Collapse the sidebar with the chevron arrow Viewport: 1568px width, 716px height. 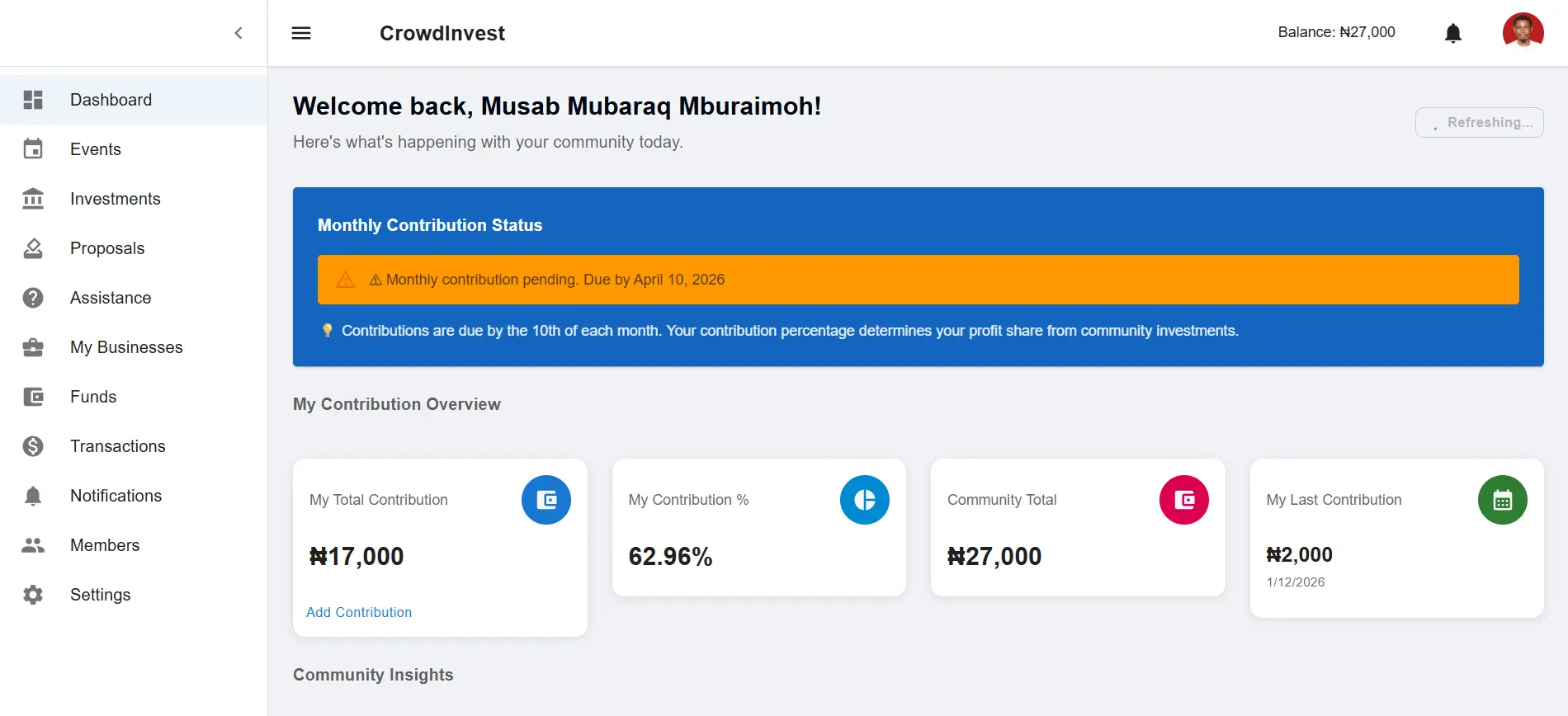[x=239, y=33]
